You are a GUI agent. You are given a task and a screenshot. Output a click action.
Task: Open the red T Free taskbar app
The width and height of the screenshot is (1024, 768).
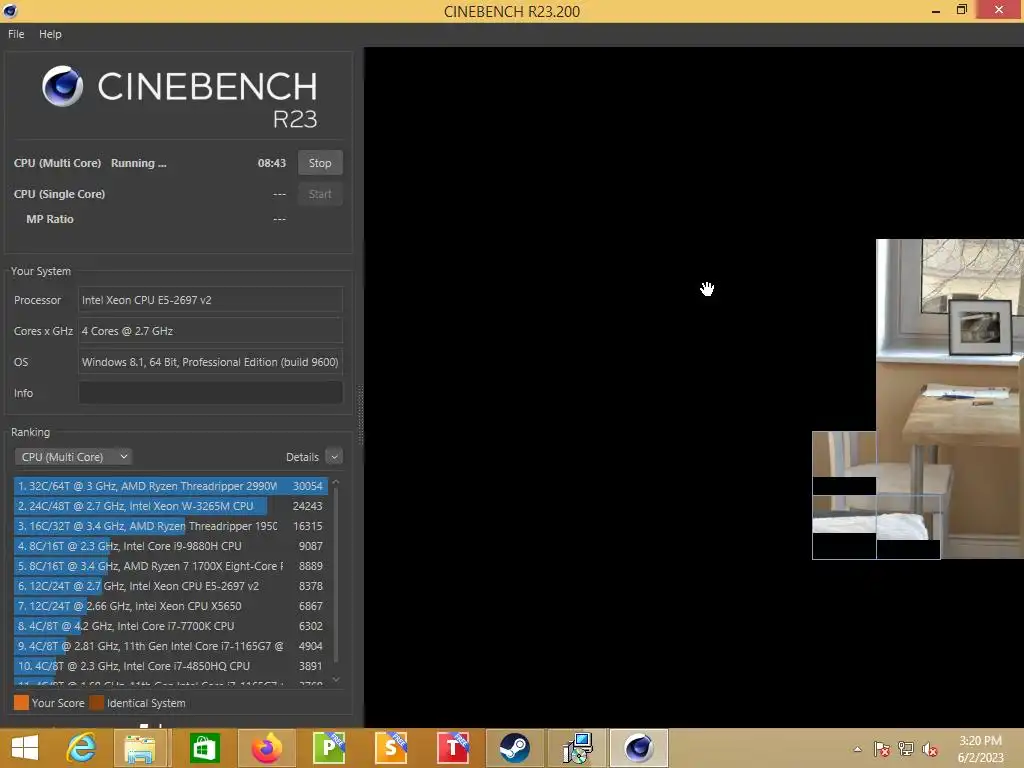(x=453, y=748)
